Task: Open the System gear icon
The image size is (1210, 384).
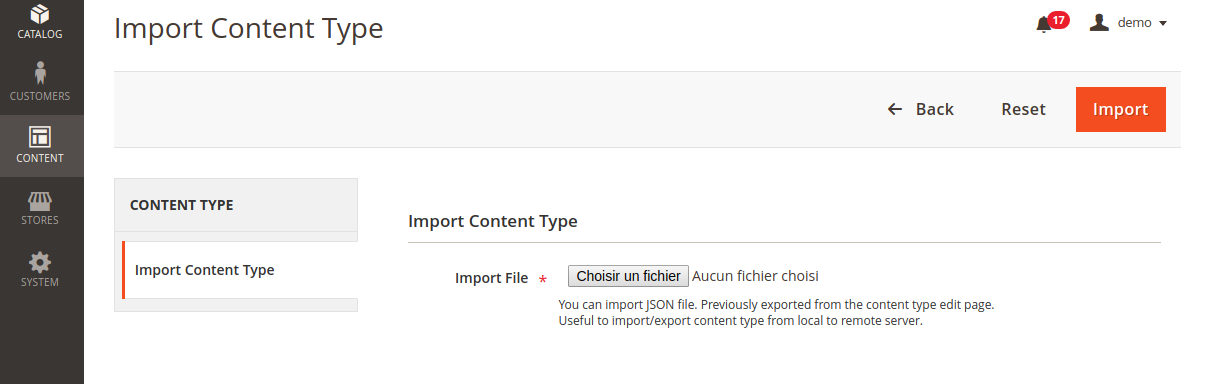Action: [x=40, y=262]
